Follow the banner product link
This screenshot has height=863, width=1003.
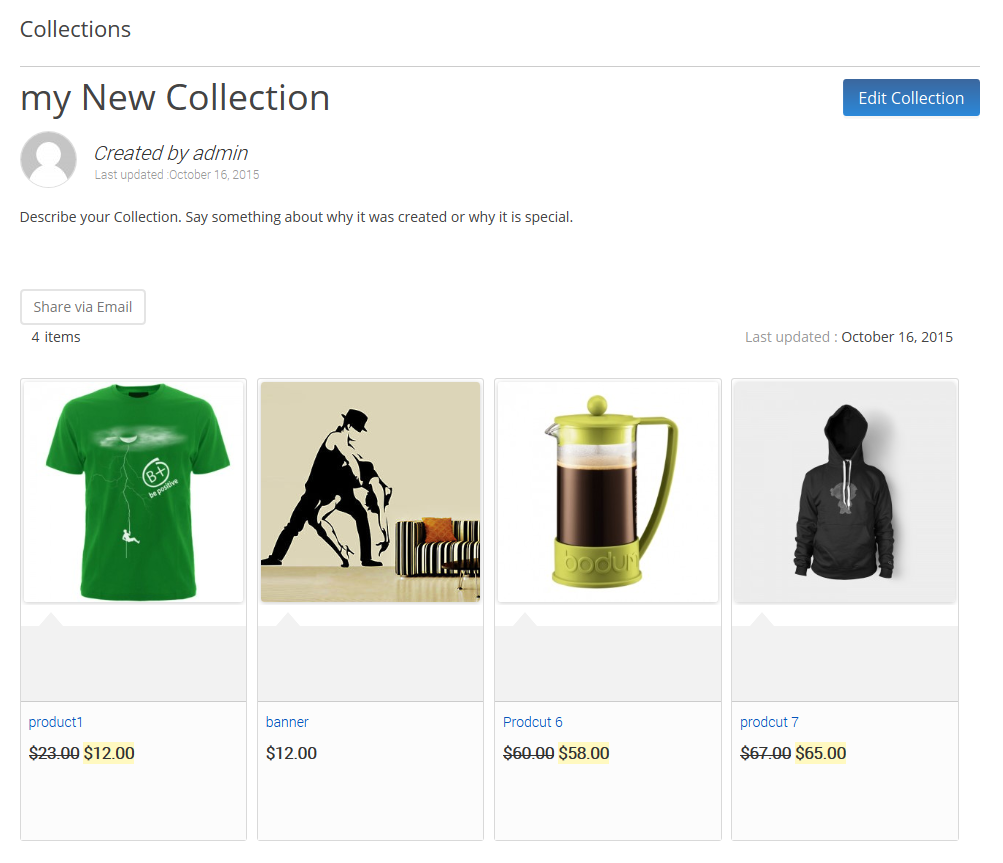[x=287, y=722]
